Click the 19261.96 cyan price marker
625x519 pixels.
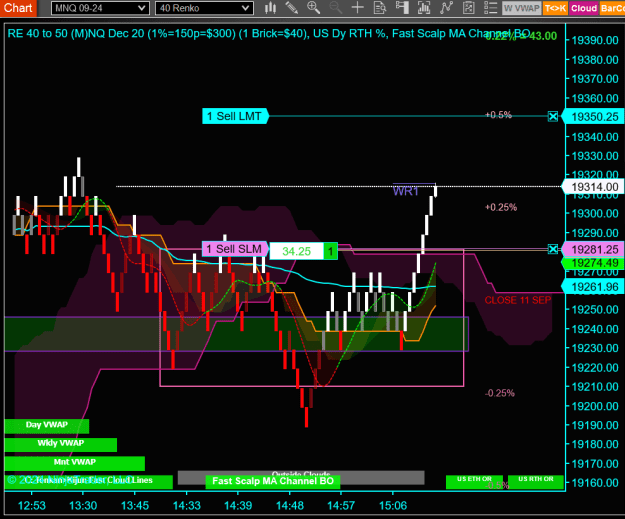(593, 287)
